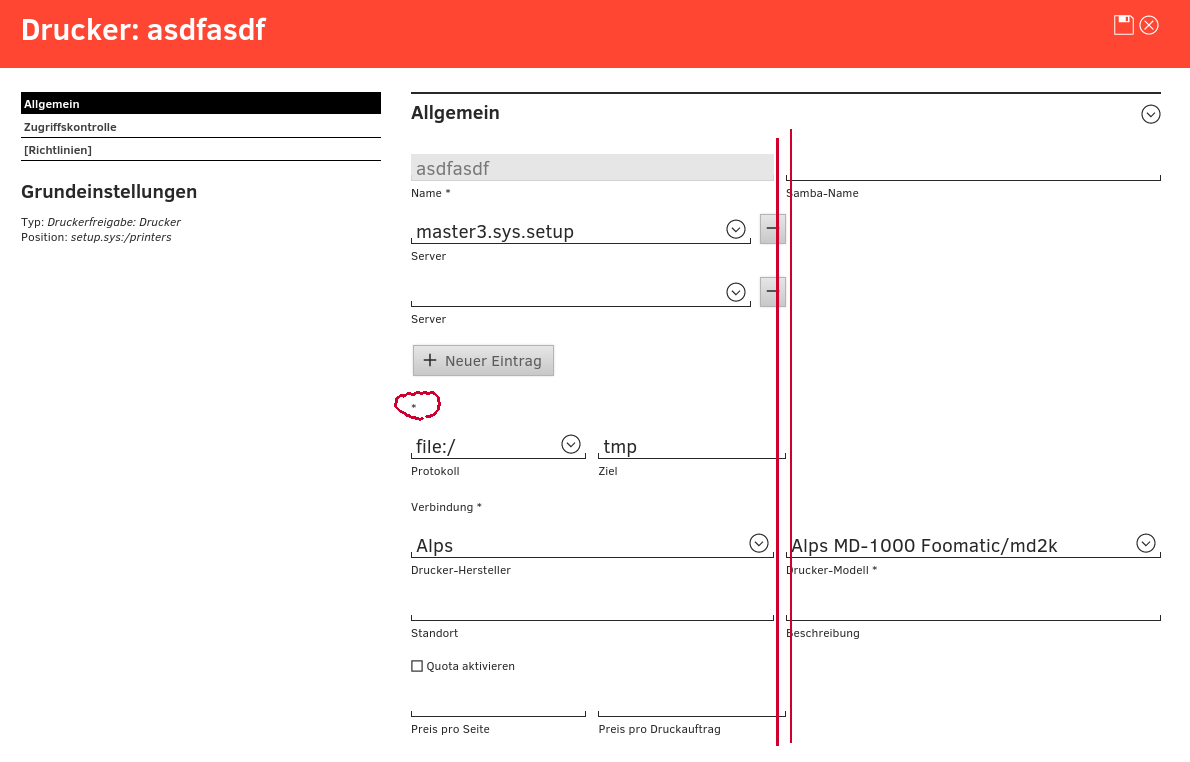1190x762 pixels.
Task: Click the Preis pro Seite field
Action: [x=498, y=704]
